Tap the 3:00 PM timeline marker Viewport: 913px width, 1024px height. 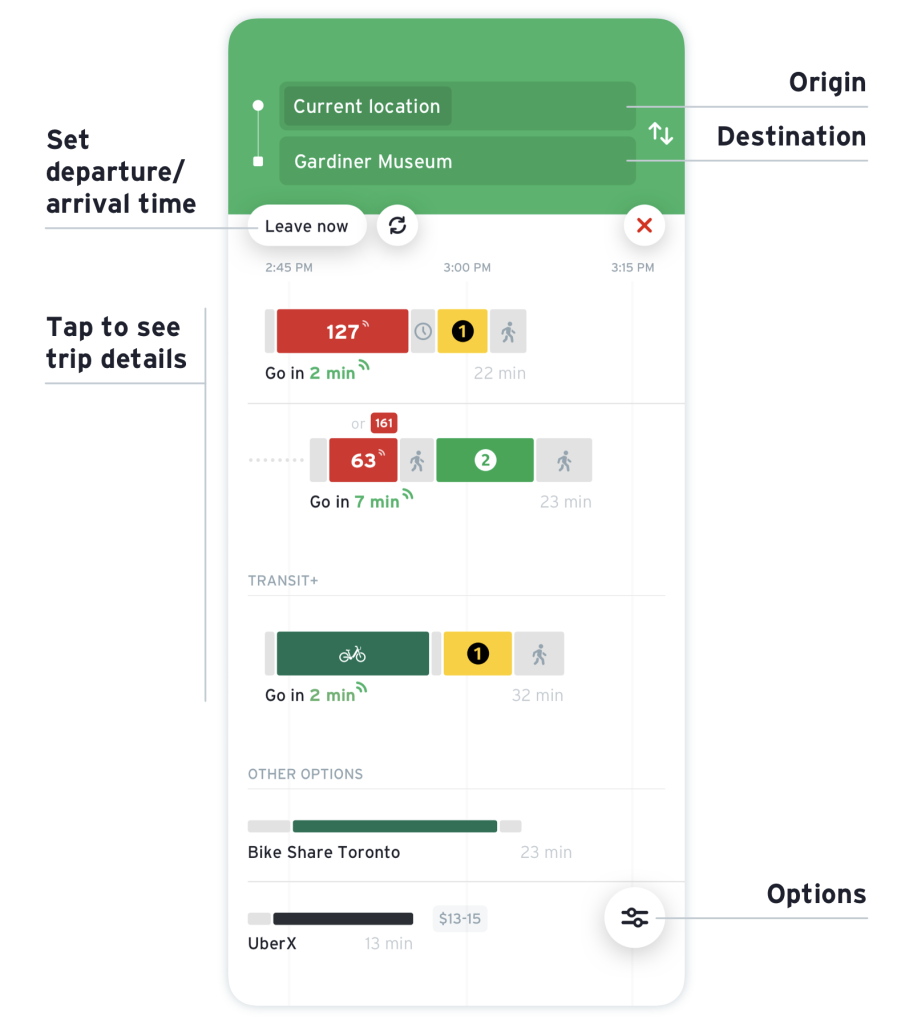[x=467, y=268]
